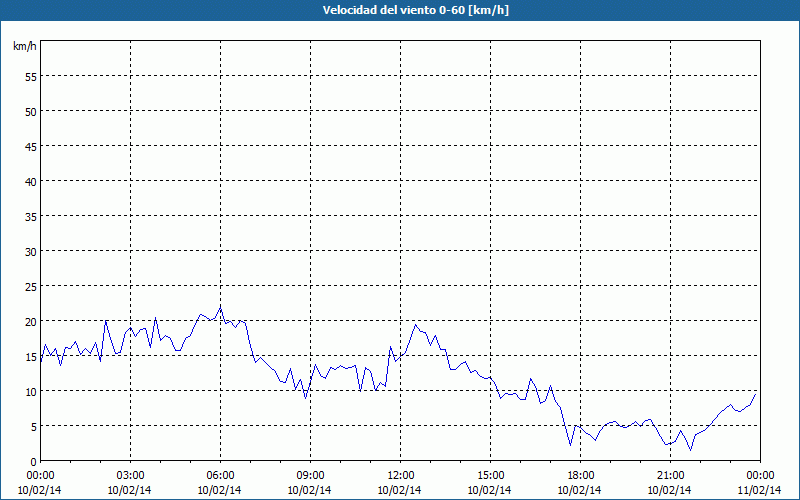This screenshot has width=800, height=500.
Task: Select the "10/02/14" date under 06:00
Action: point(219,490)
